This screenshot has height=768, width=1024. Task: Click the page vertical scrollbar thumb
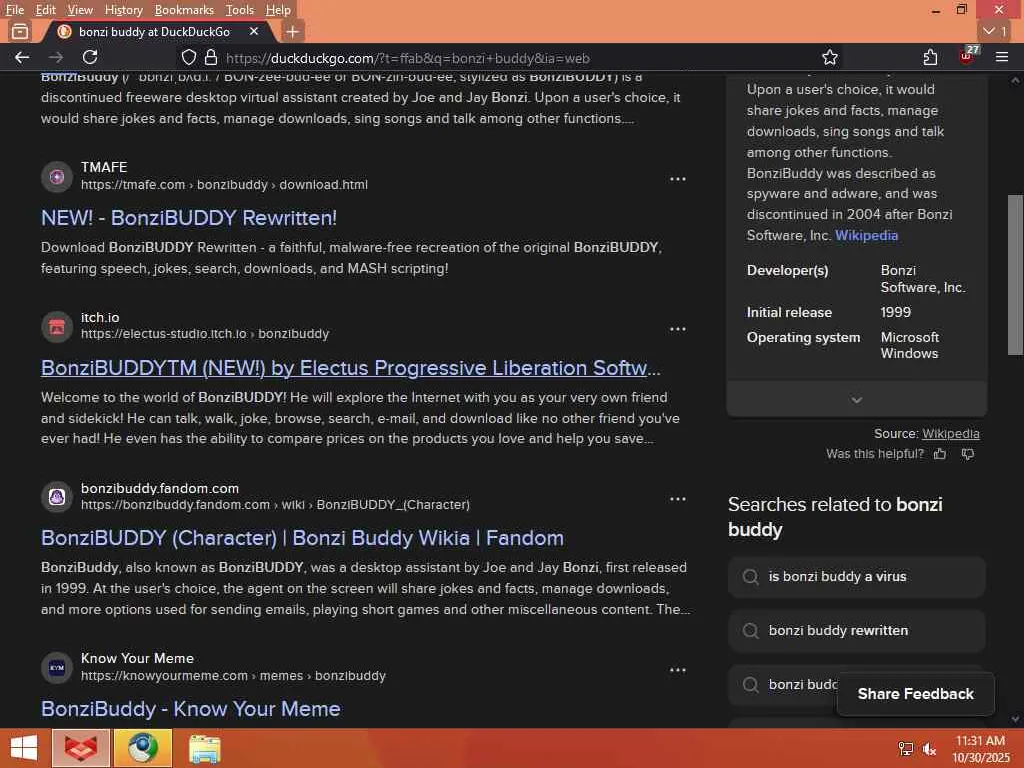point(1015,274)
